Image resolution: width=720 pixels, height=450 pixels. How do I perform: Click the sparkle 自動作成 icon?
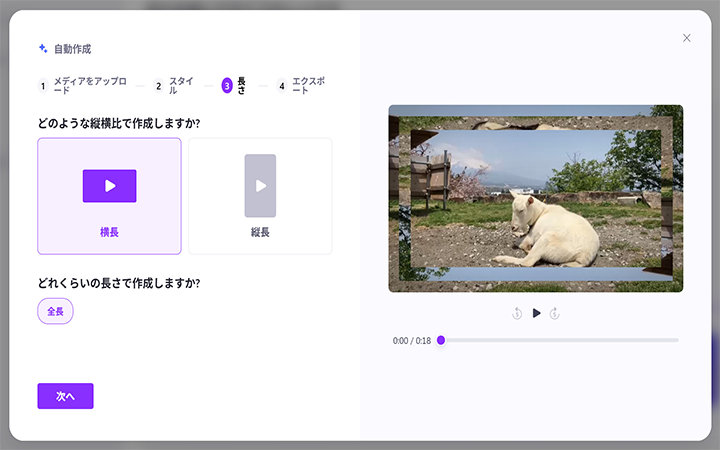coord(43,49)
